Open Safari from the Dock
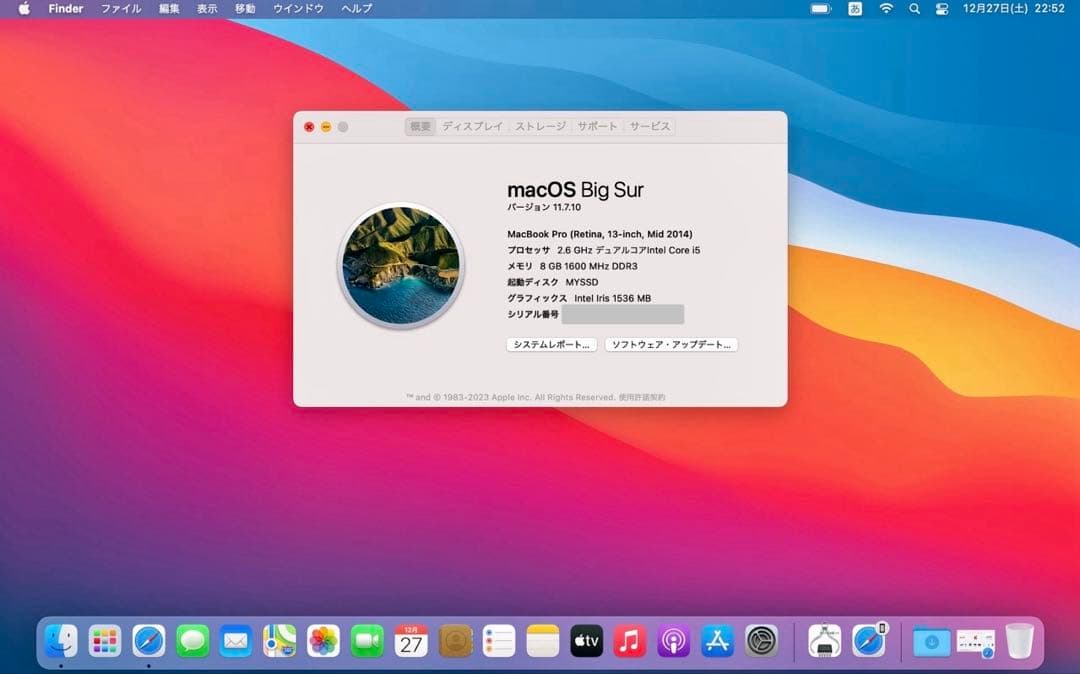The width and height of the screenshot is (1080, 674). click(x=148, y=641)
